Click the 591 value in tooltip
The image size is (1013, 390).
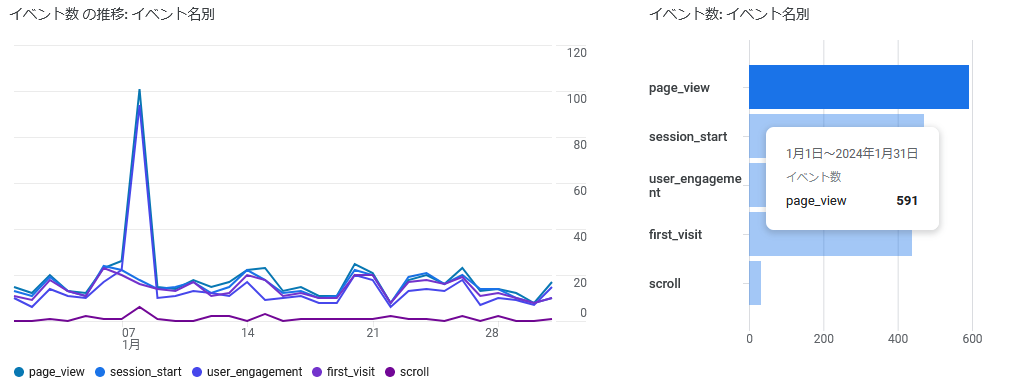click(907, 201)
